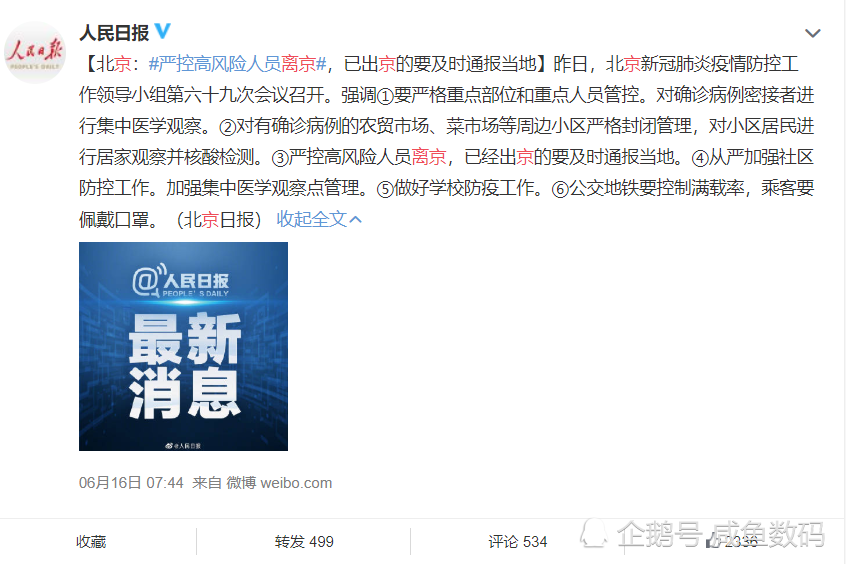Click the penguin logo in the watermark

pyautogui.click(x=594, y=534)
